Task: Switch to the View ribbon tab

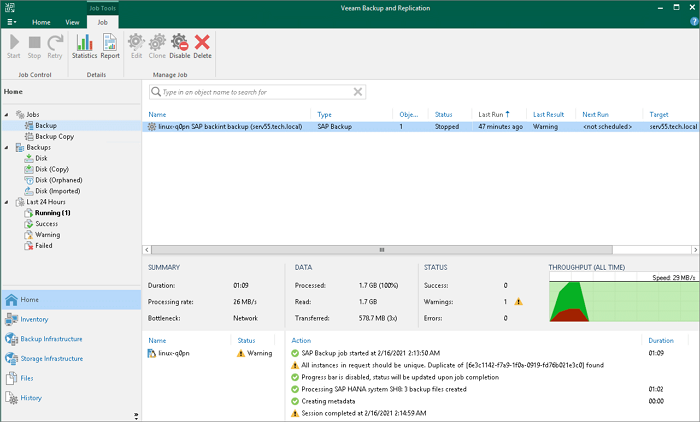Action: pos(72,21)
